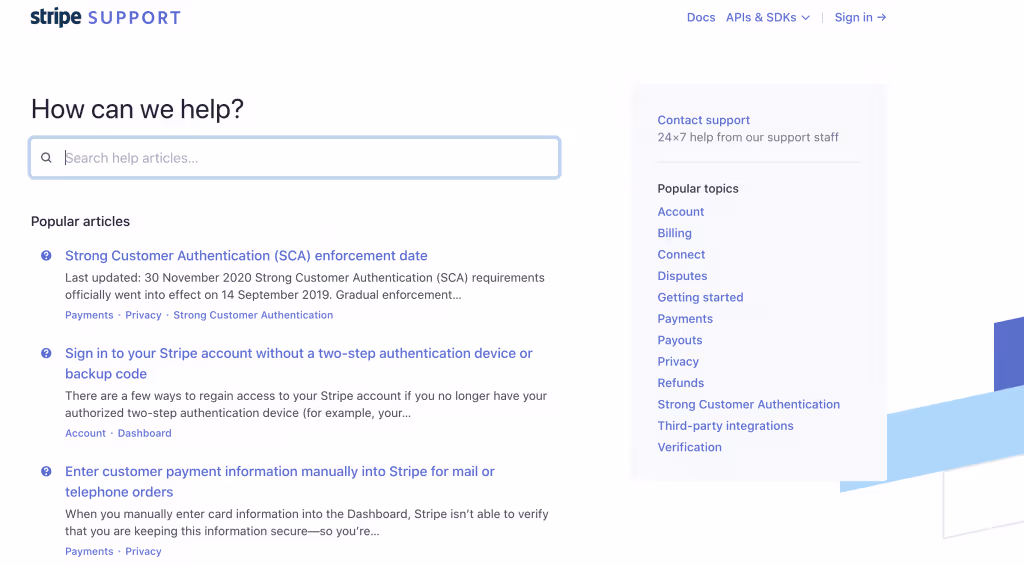Screen dimensions: 1024x566
Task: Select Disputes in Popular topics
Action: [x=682, y=275]
